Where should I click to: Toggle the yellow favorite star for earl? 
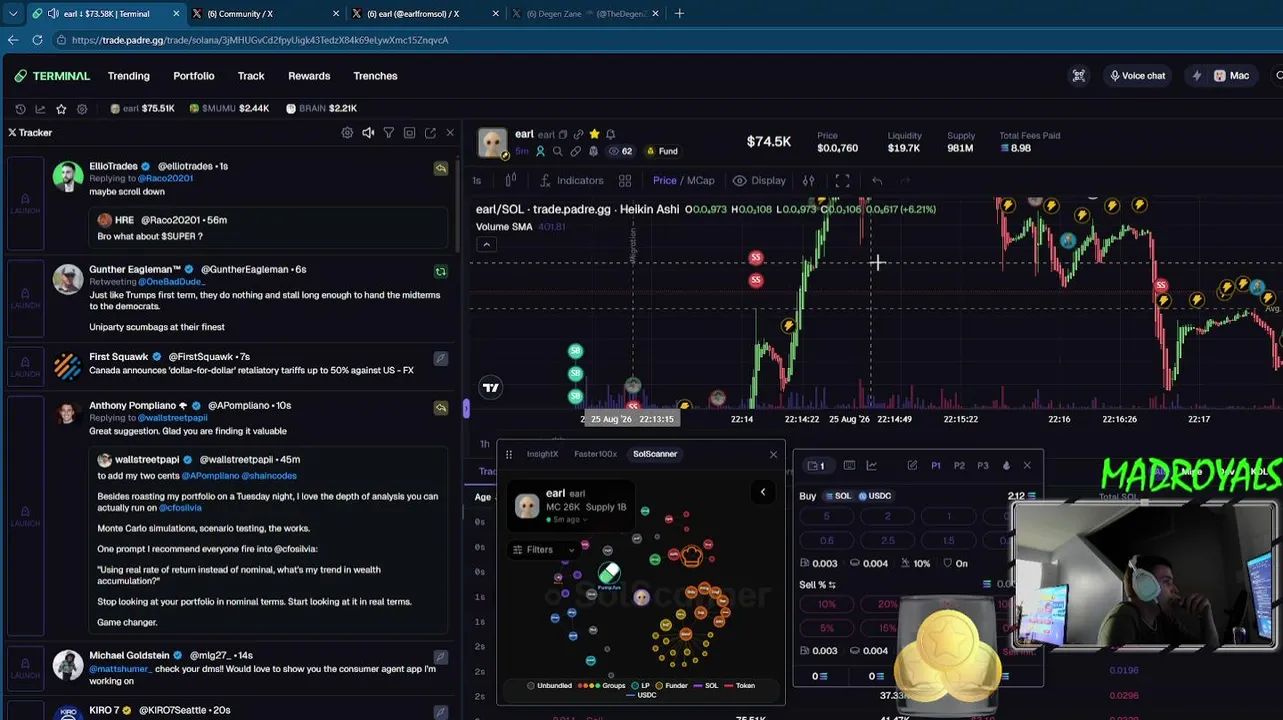(594, 135)
